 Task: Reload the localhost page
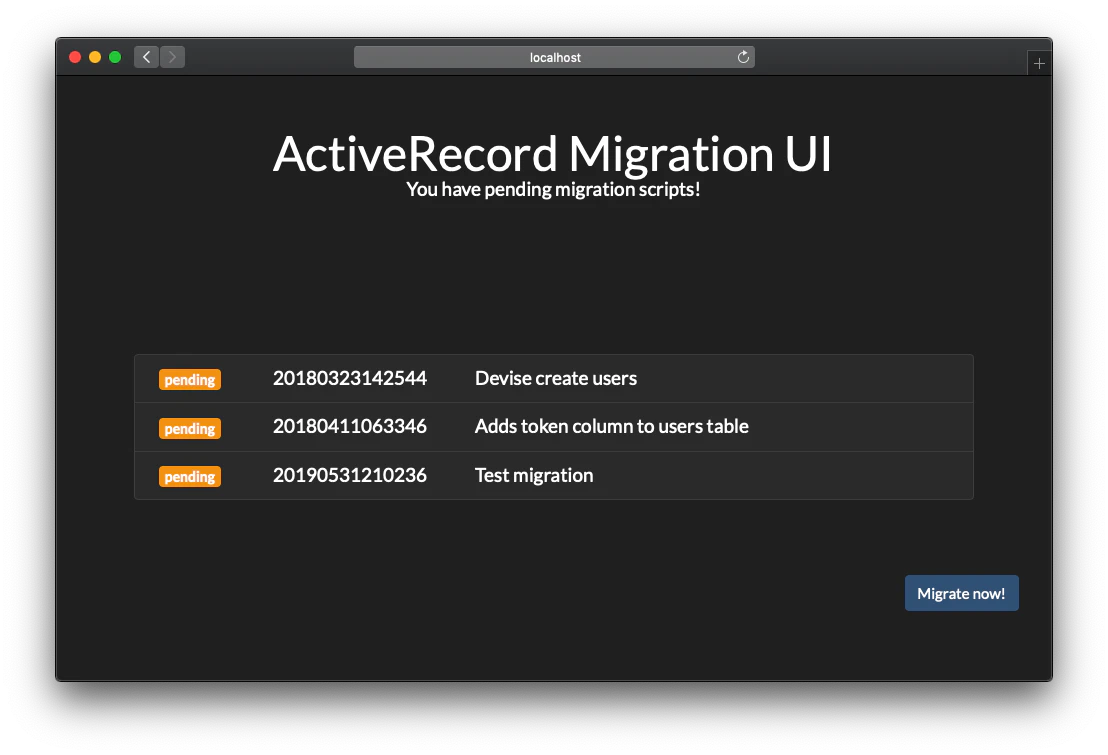(x=742, y=57)
